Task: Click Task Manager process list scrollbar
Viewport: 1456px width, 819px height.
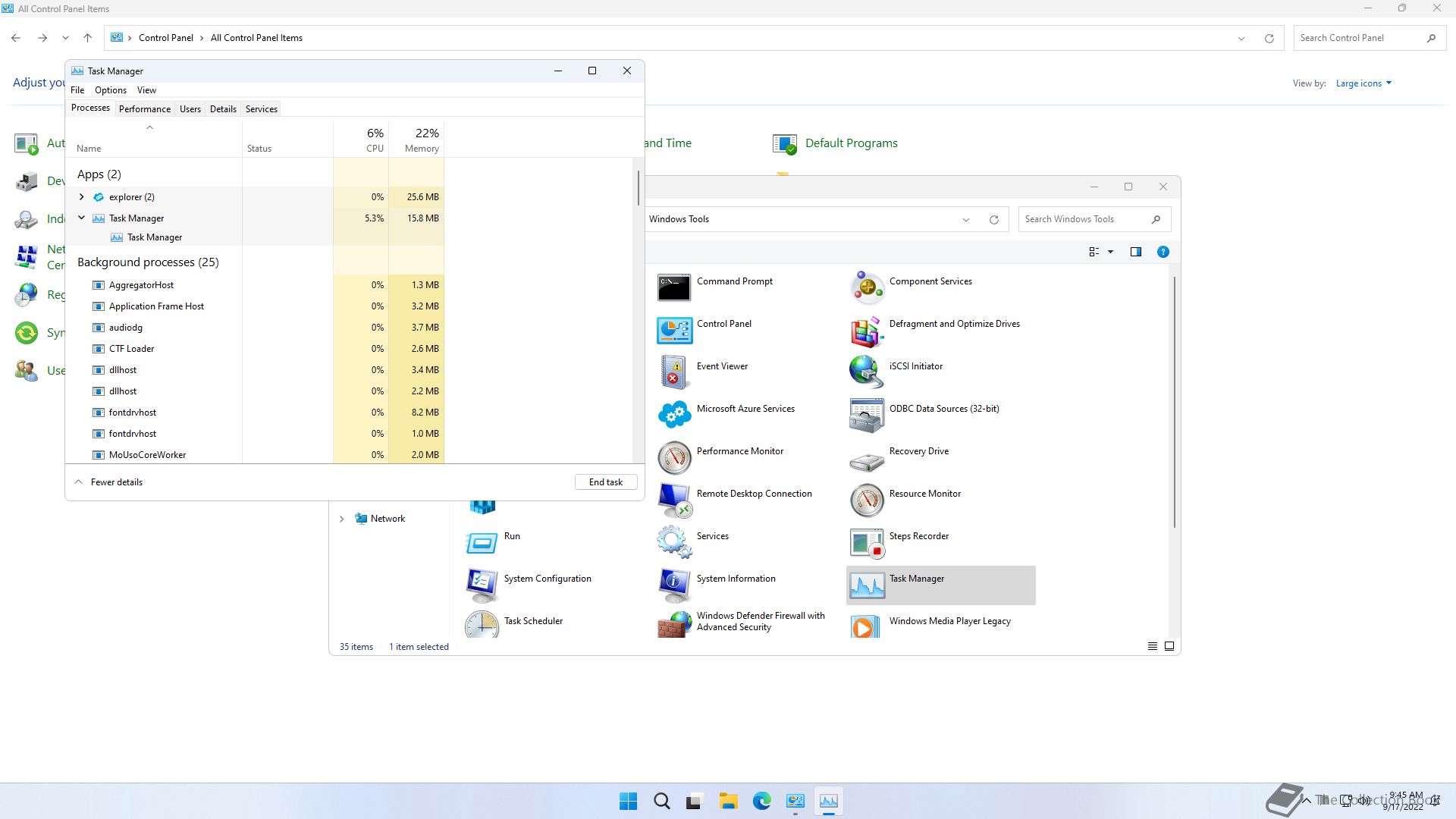Action: point(639,188)
